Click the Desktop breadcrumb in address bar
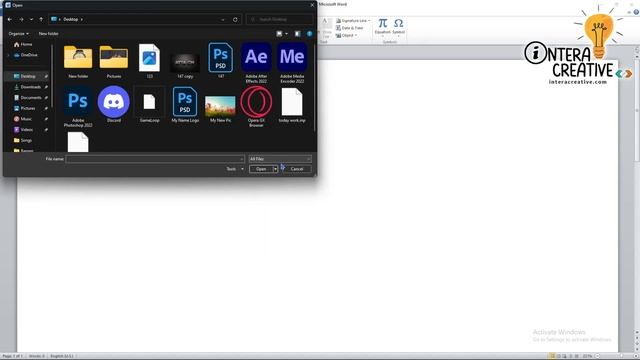Screen dimensions: 640x360 point(71,19)
